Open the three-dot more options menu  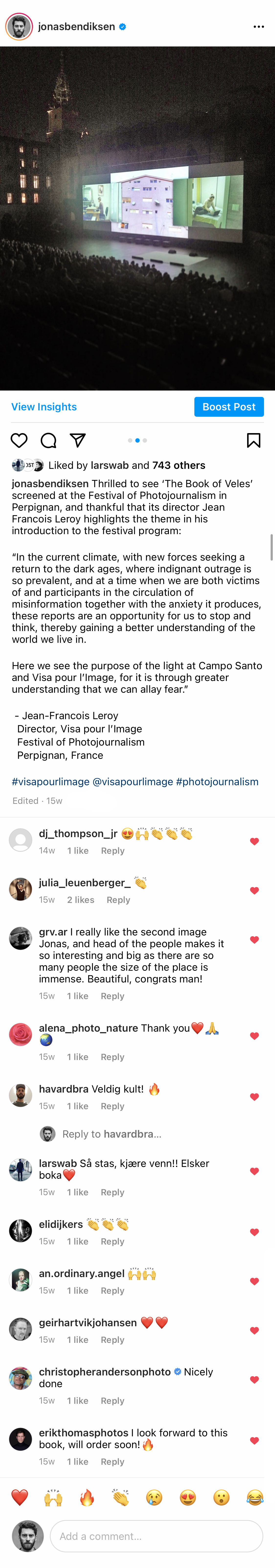(259, 27)
